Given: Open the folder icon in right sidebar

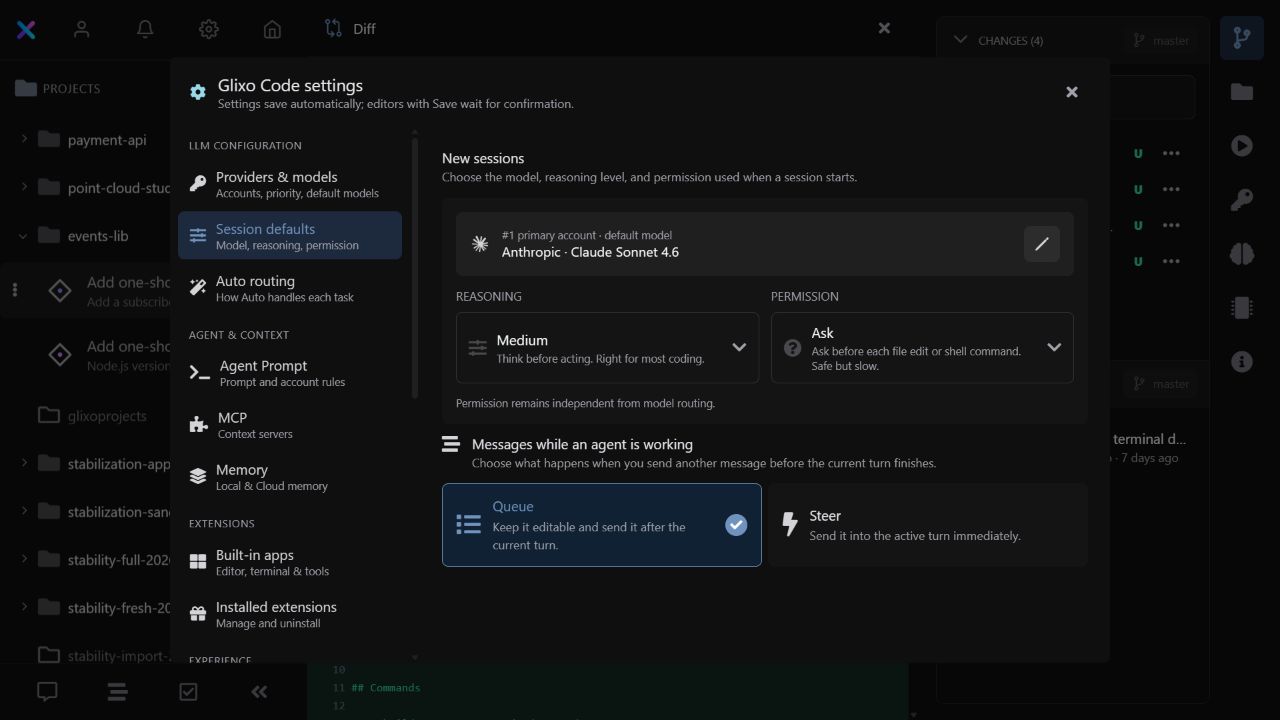Looking at the screenshot, I should coord(1242,92).
